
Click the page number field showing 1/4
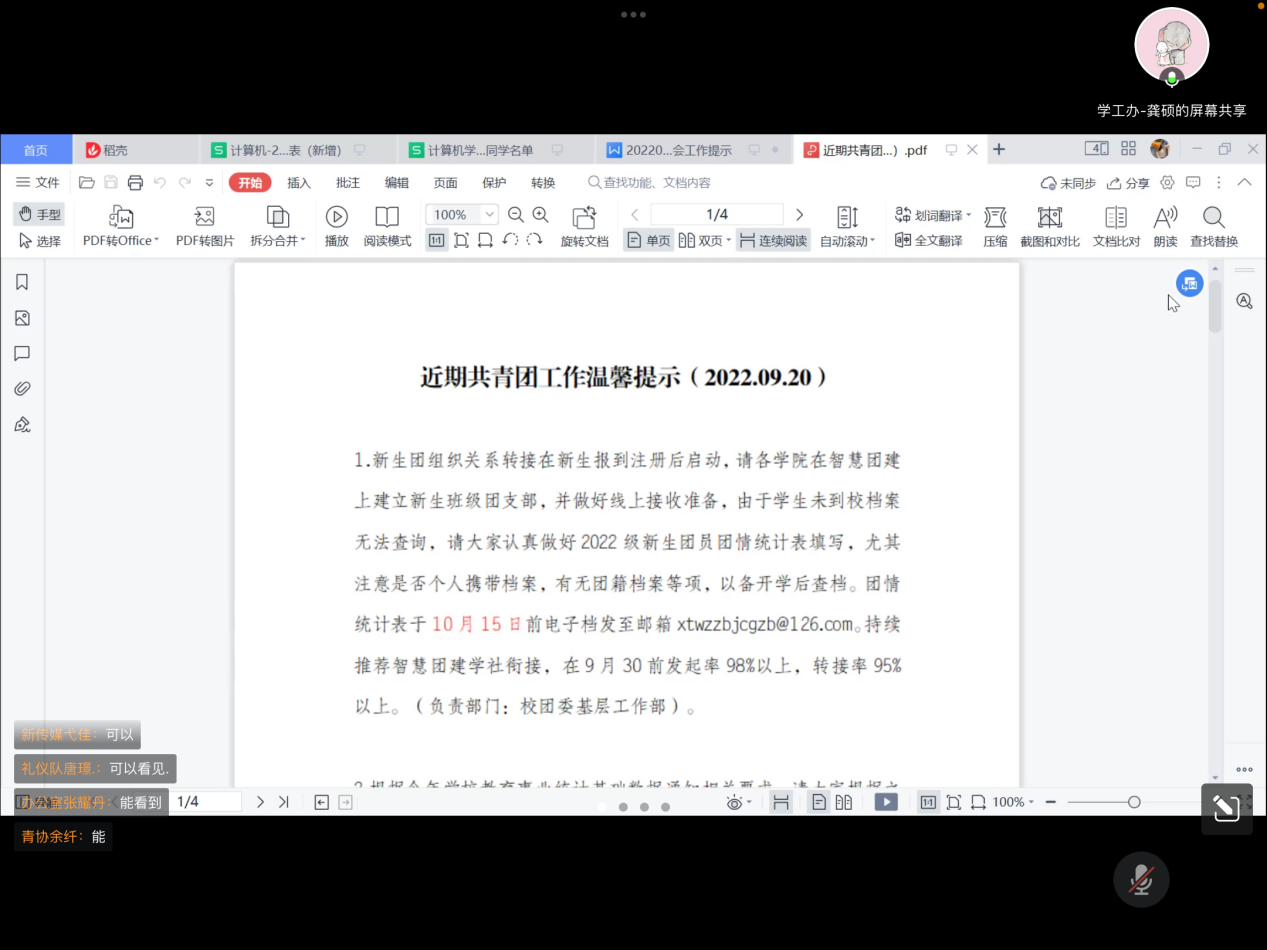click(716, 215)
